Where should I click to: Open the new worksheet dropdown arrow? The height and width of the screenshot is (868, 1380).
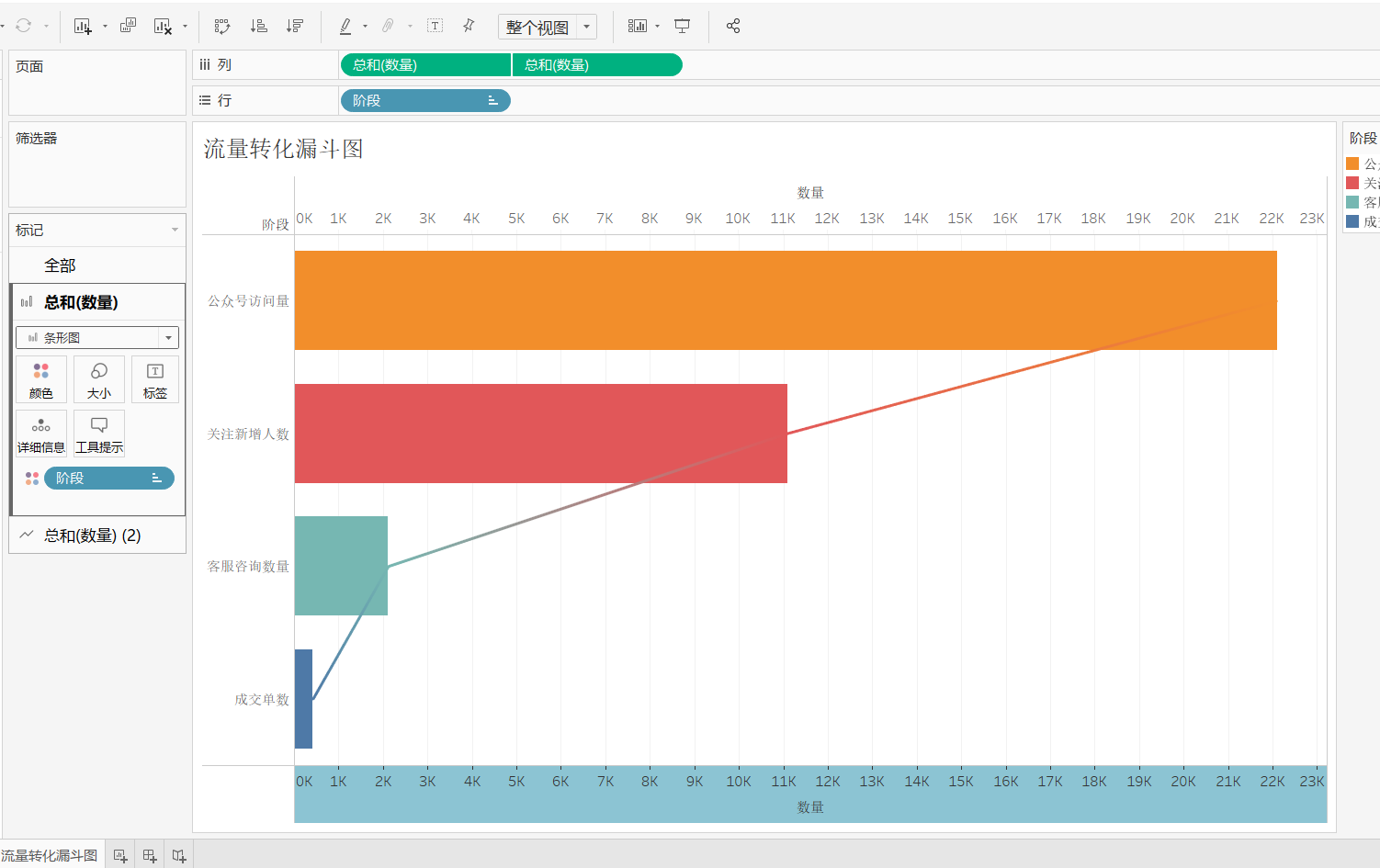tap(105, 26)
